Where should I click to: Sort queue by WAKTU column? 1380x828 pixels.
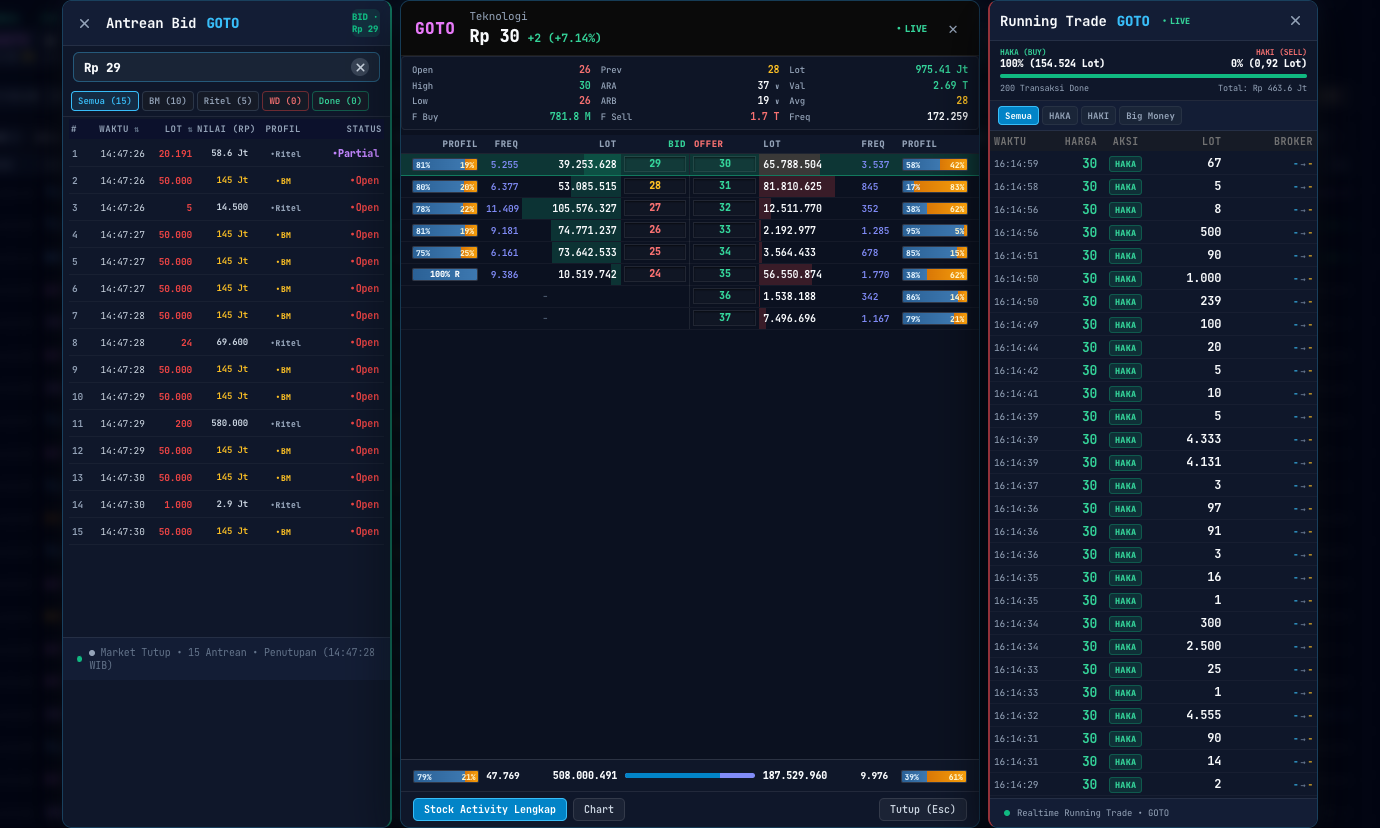(119, 129)
